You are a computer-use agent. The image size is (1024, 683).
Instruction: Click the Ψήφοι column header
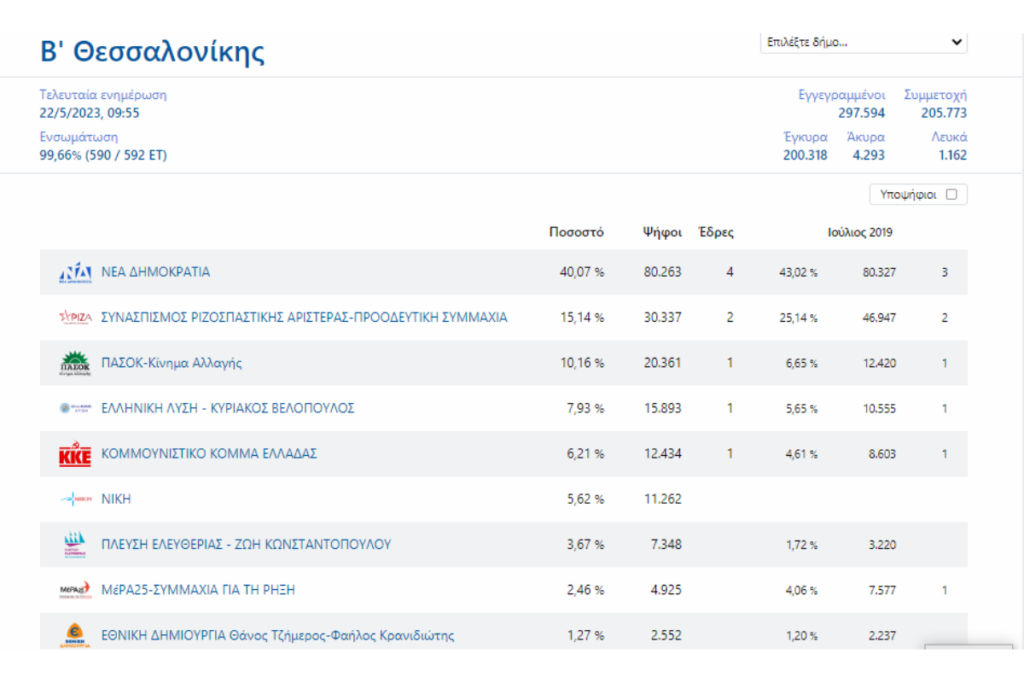(662, 232)
